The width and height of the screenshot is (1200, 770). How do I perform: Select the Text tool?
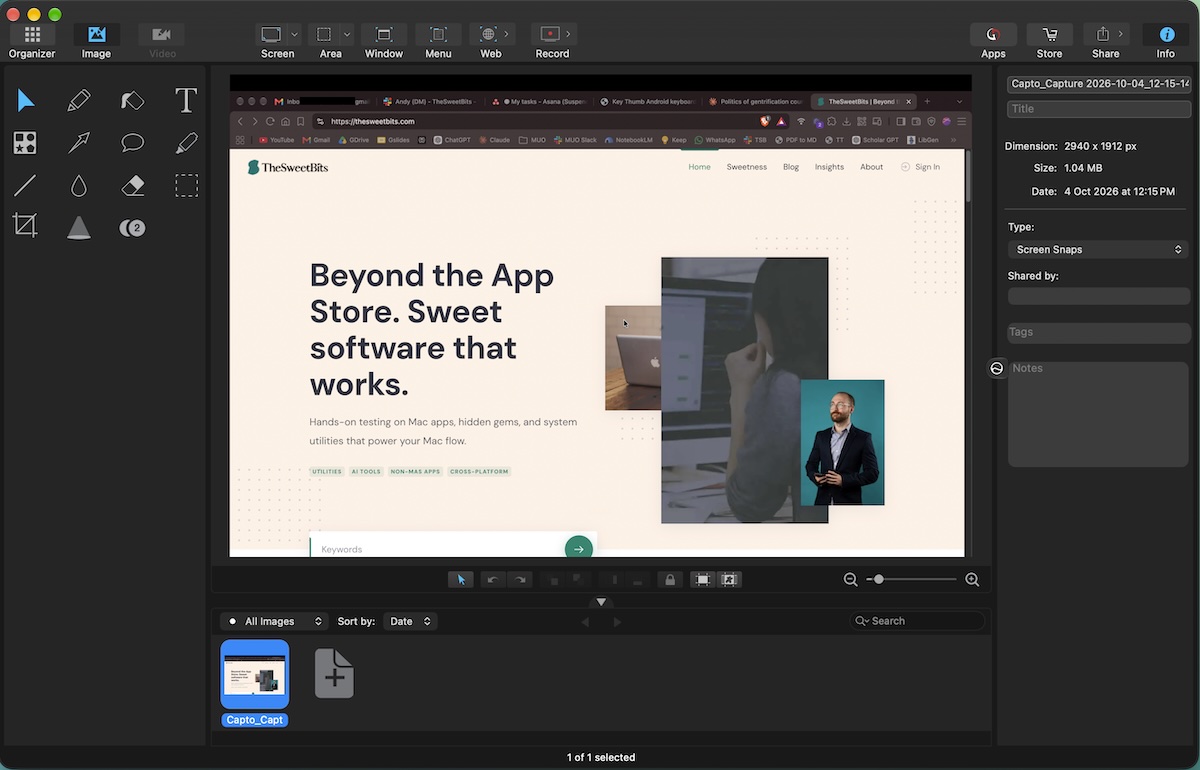point(186,100)
